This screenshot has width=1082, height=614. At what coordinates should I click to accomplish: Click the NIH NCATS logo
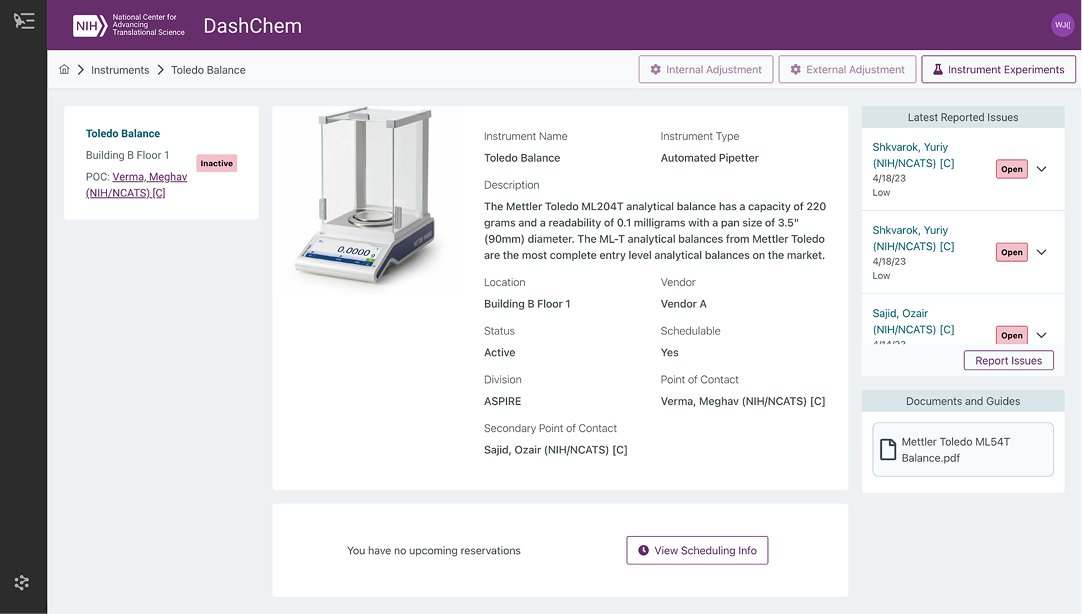coord(129,25)
